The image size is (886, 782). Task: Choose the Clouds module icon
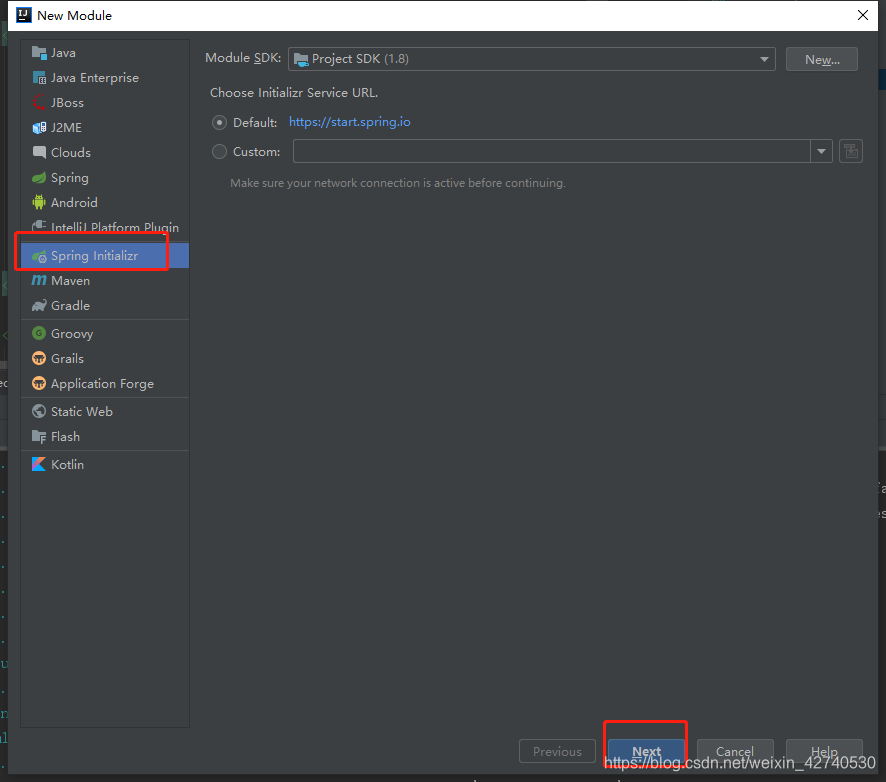point(39,153)
